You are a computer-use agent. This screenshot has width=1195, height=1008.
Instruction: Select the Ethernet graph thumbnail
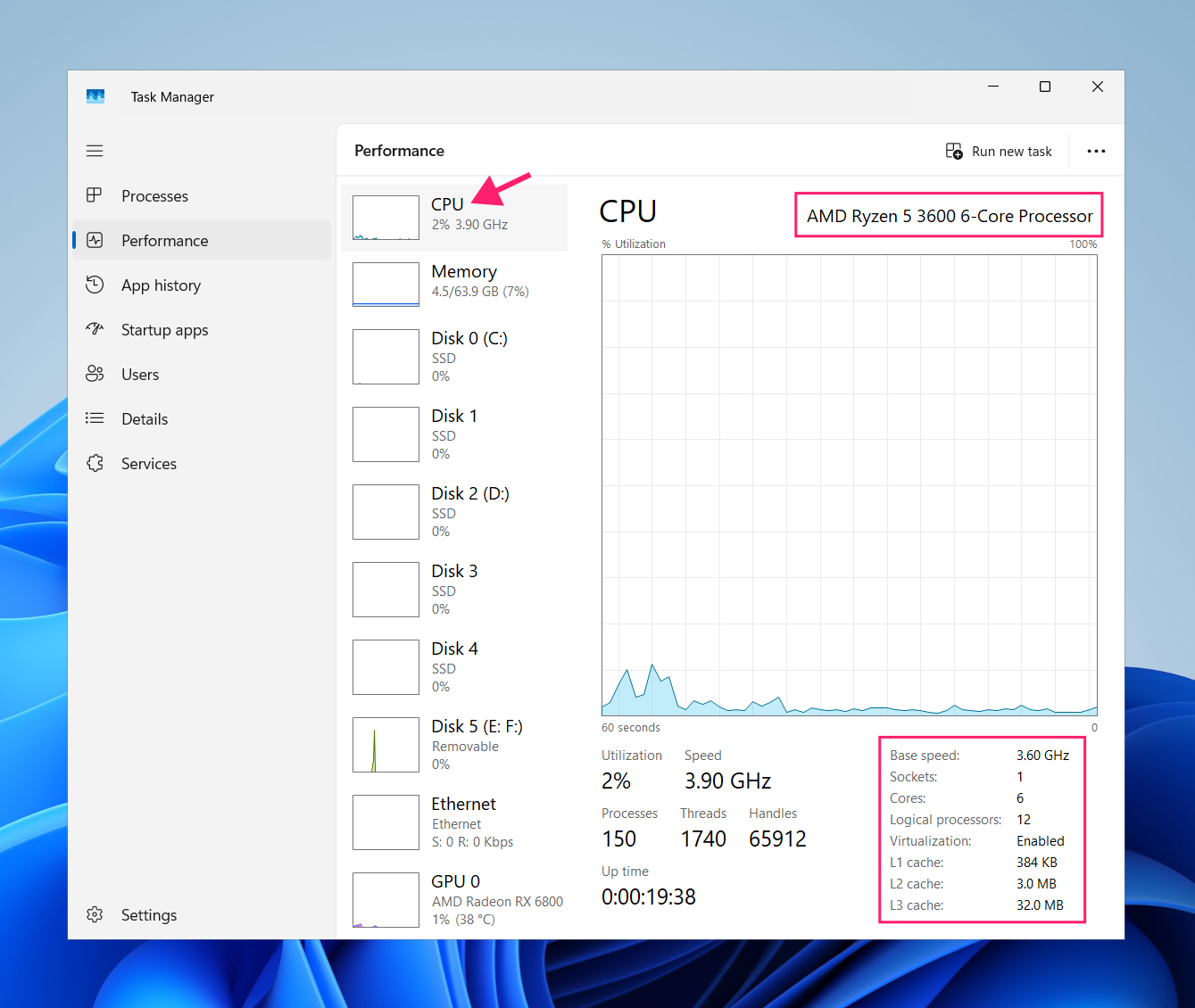click(x=386, y=822)
